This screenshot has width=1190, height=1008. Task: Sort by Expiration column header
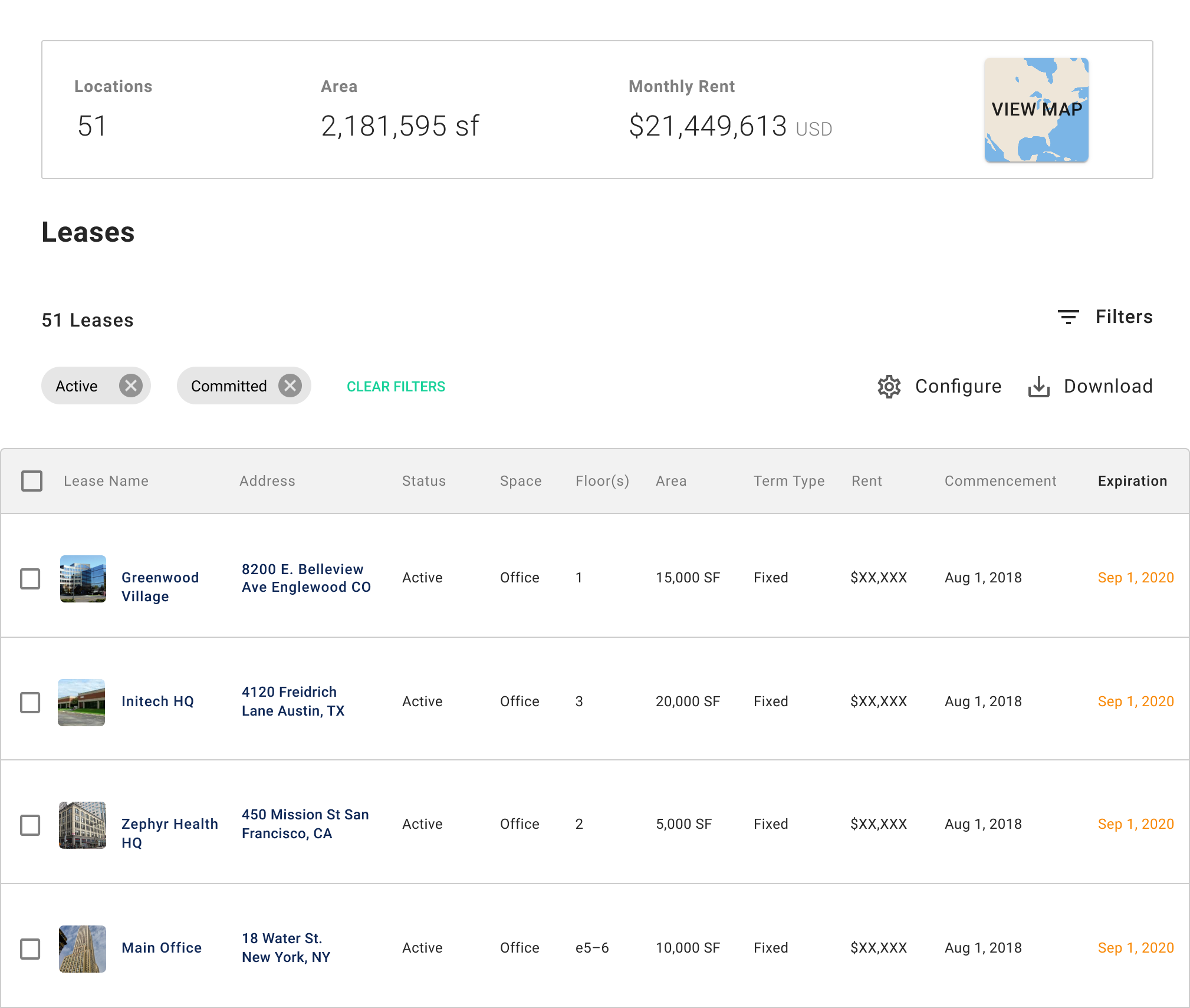pyautogui.click(x=1132, y=481)
